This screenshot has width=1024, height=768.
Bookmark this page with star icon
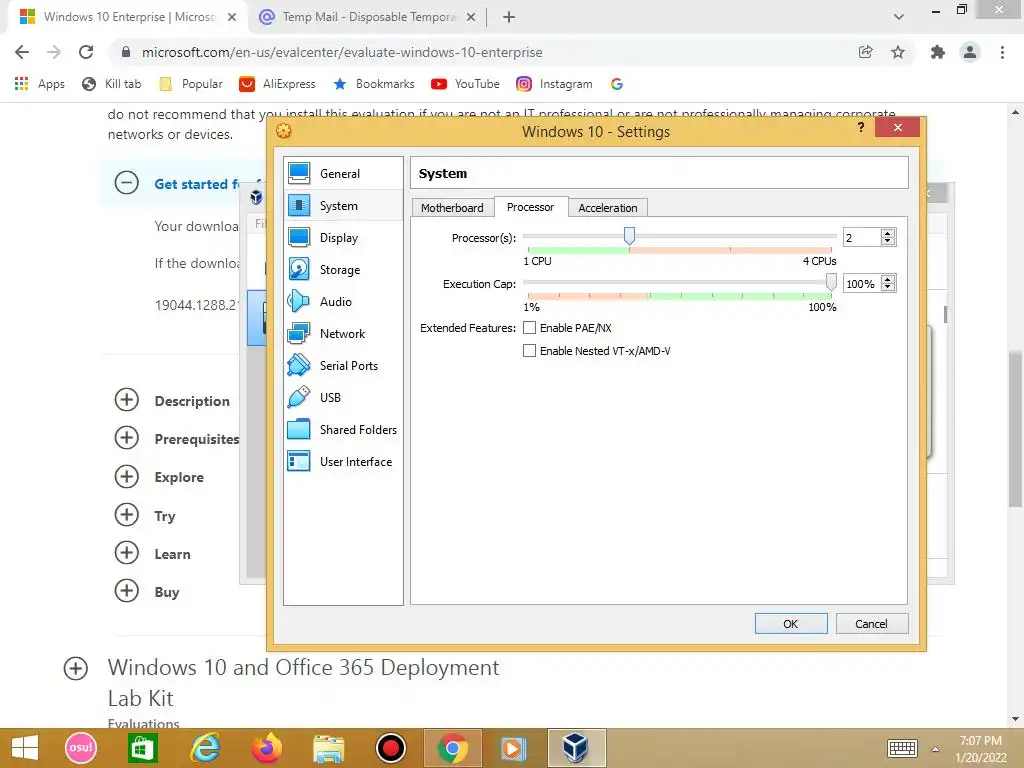pyautogui.click(x=898, y=52)
